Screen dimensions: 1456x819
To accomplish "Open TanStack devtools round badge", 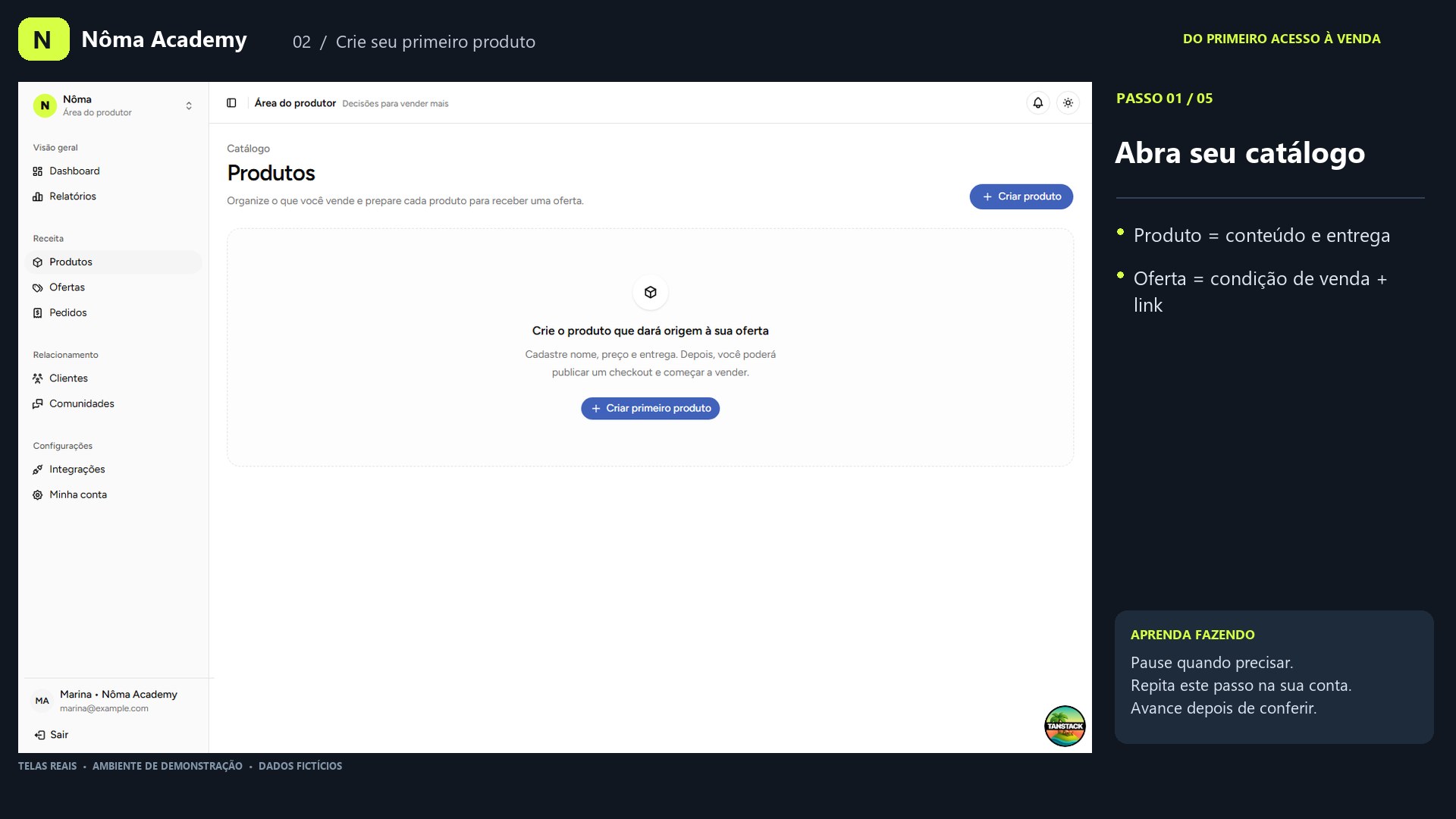I will pos(1065,726).
